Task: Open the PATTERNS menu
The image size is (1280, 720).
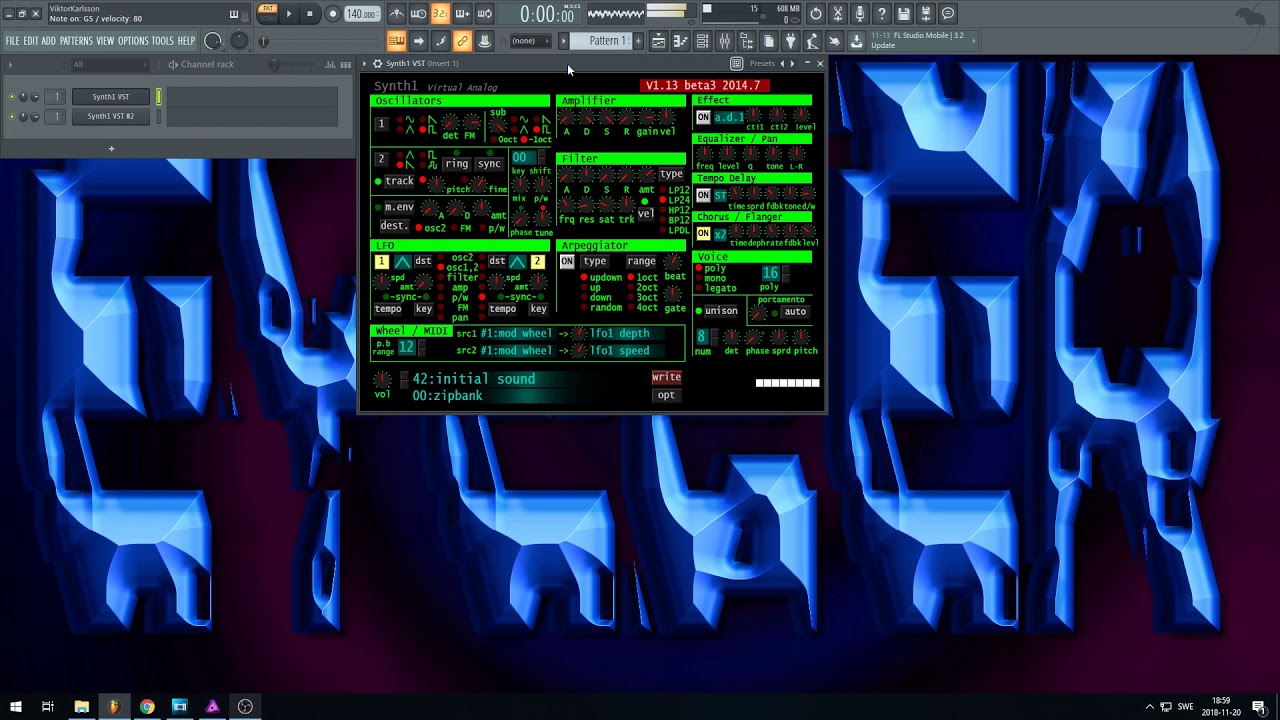Action: coord(76,41)
